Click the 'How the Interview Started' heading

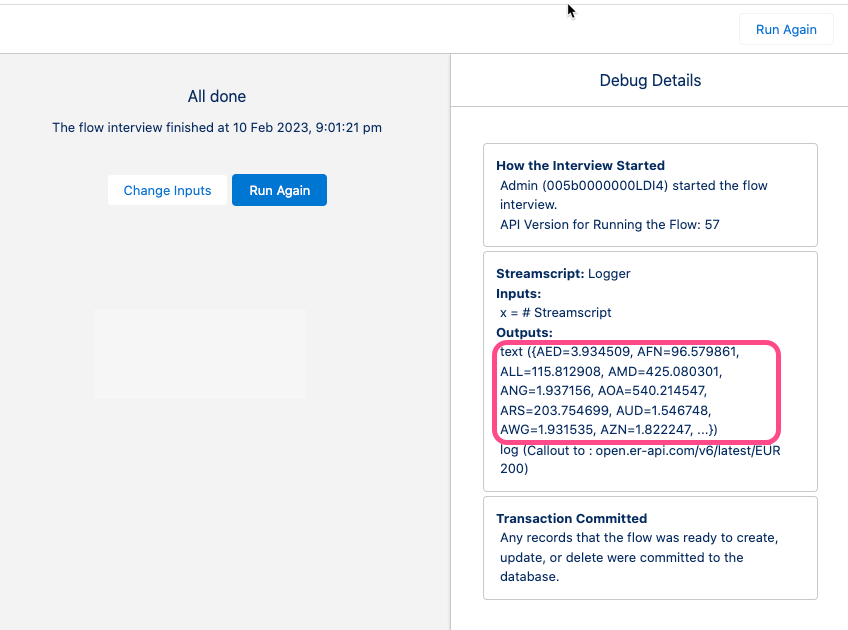[x=580, y=166]
